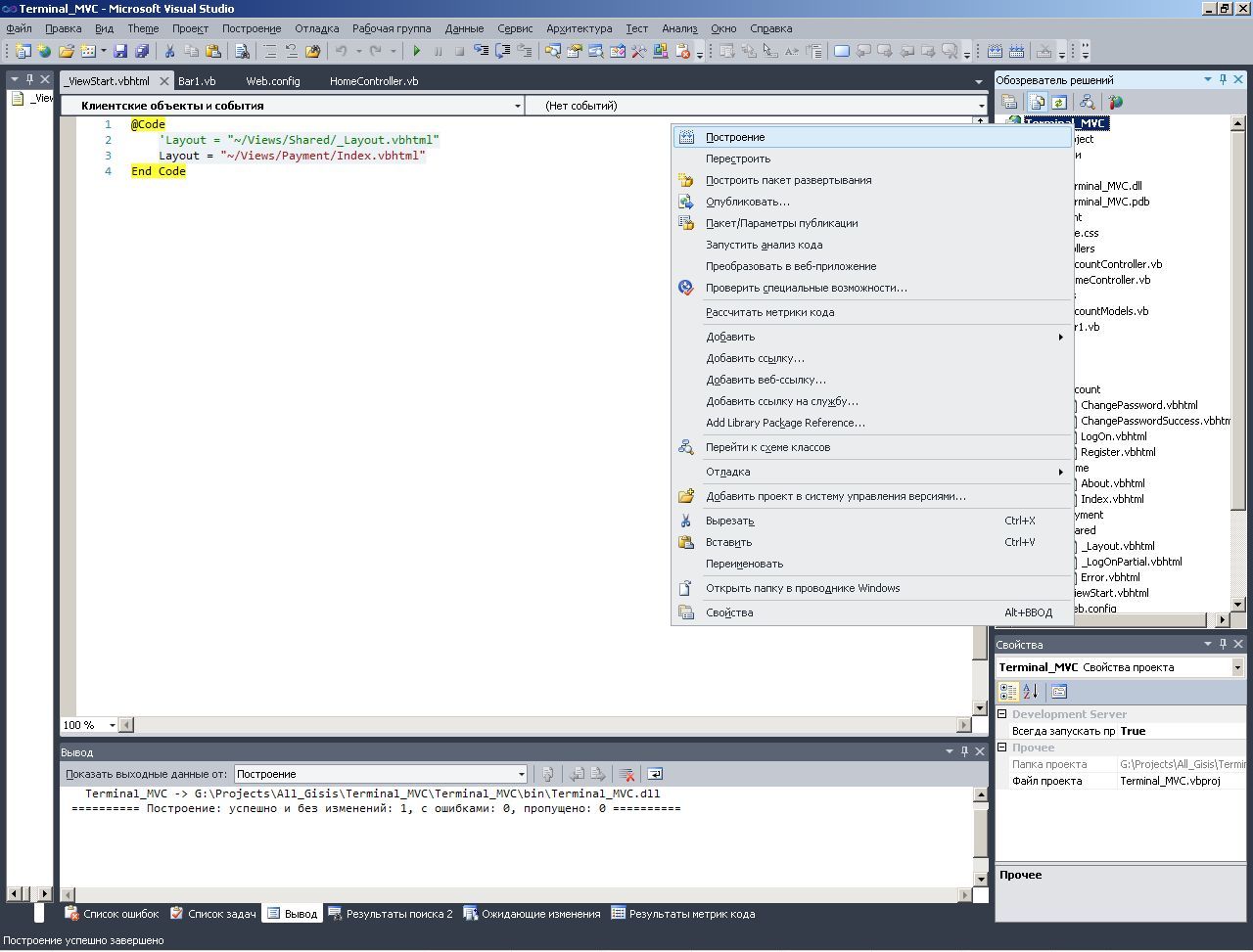1253x952 pixels.
Task: Click the Output panel vertical scrollbar down arrow
Action: pos(980,879)
